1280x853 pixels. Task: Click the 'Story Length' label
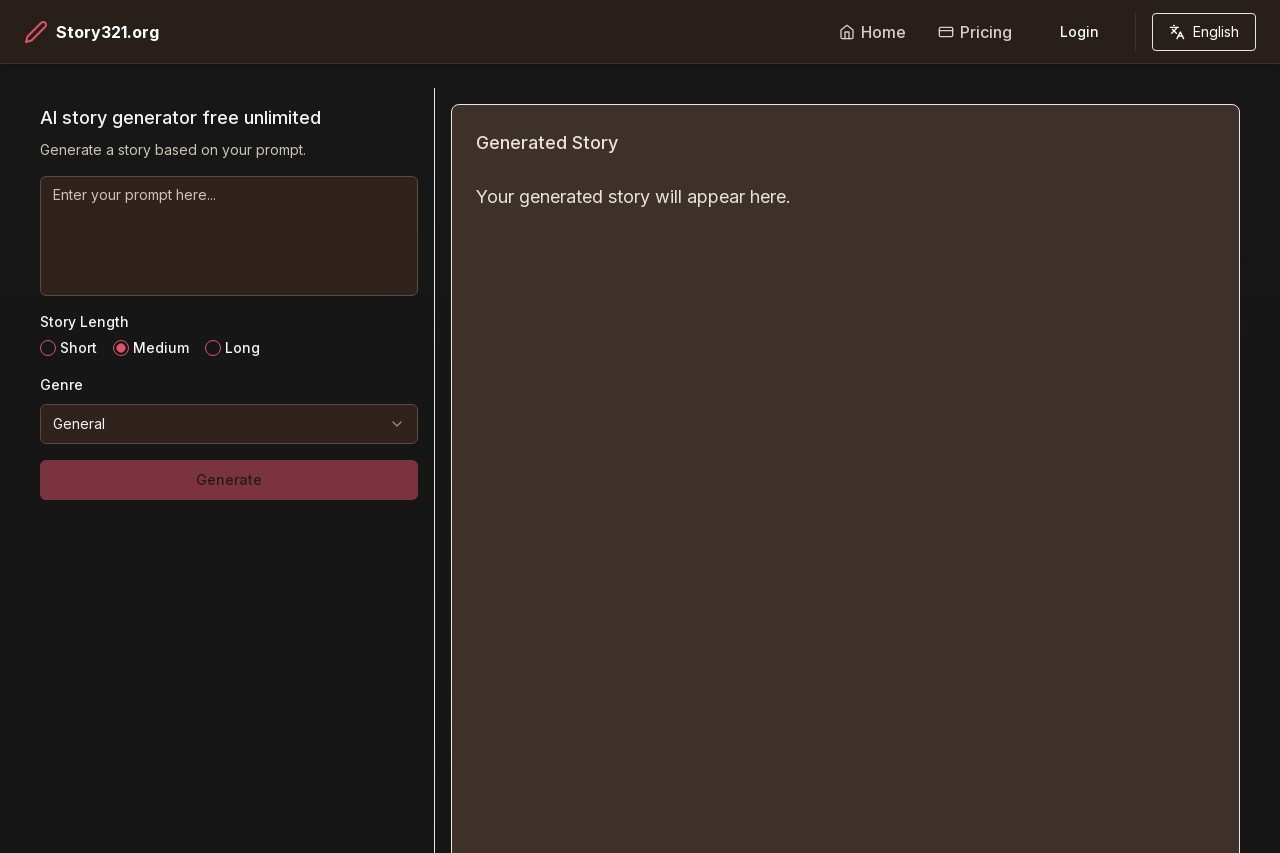pos(84,322)
